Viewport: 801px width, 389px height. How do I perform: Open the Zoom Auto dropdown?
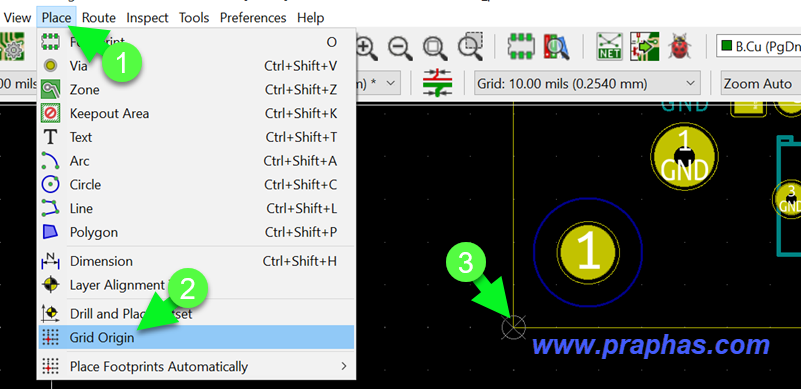pyautogui.click(x=760, y=83)
